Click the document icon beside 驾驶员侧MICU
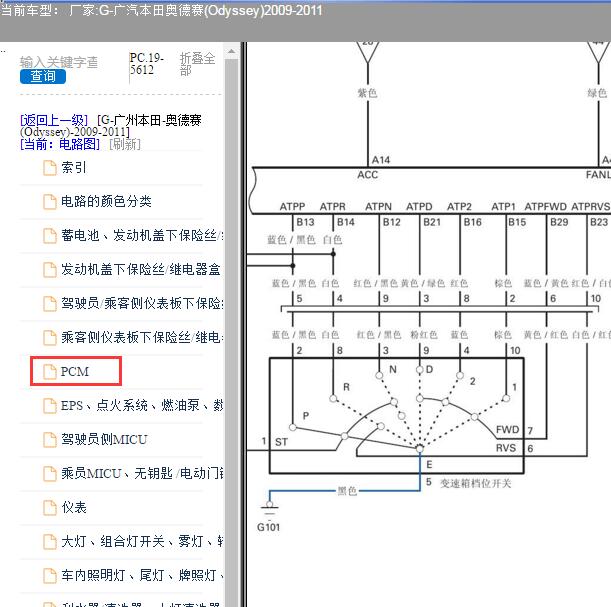 [x=50, y=439]
